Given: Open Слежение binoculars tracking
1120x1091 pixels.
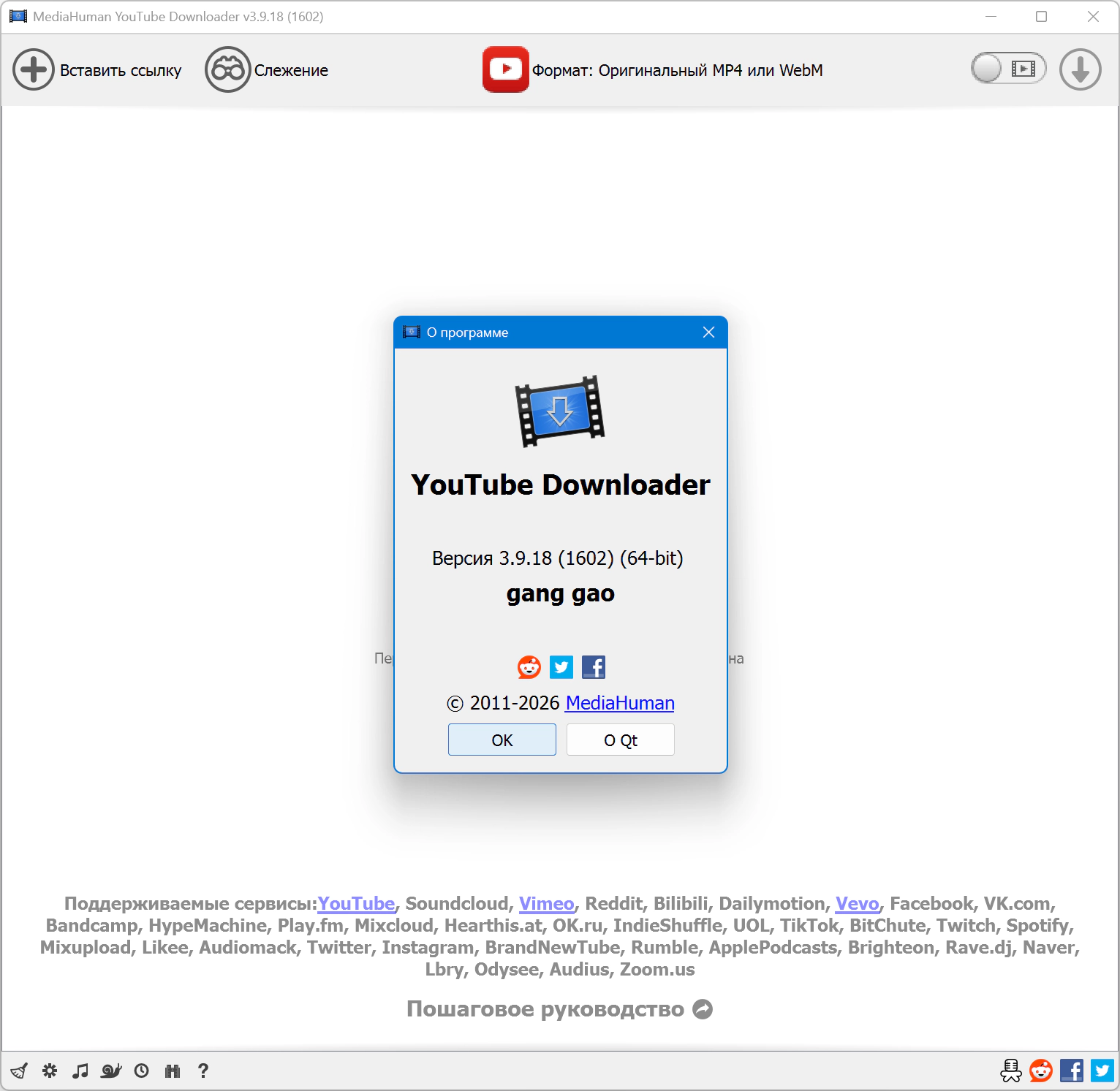Looking at the screenshot, I should pyautogui.click(x=228, y=70).
